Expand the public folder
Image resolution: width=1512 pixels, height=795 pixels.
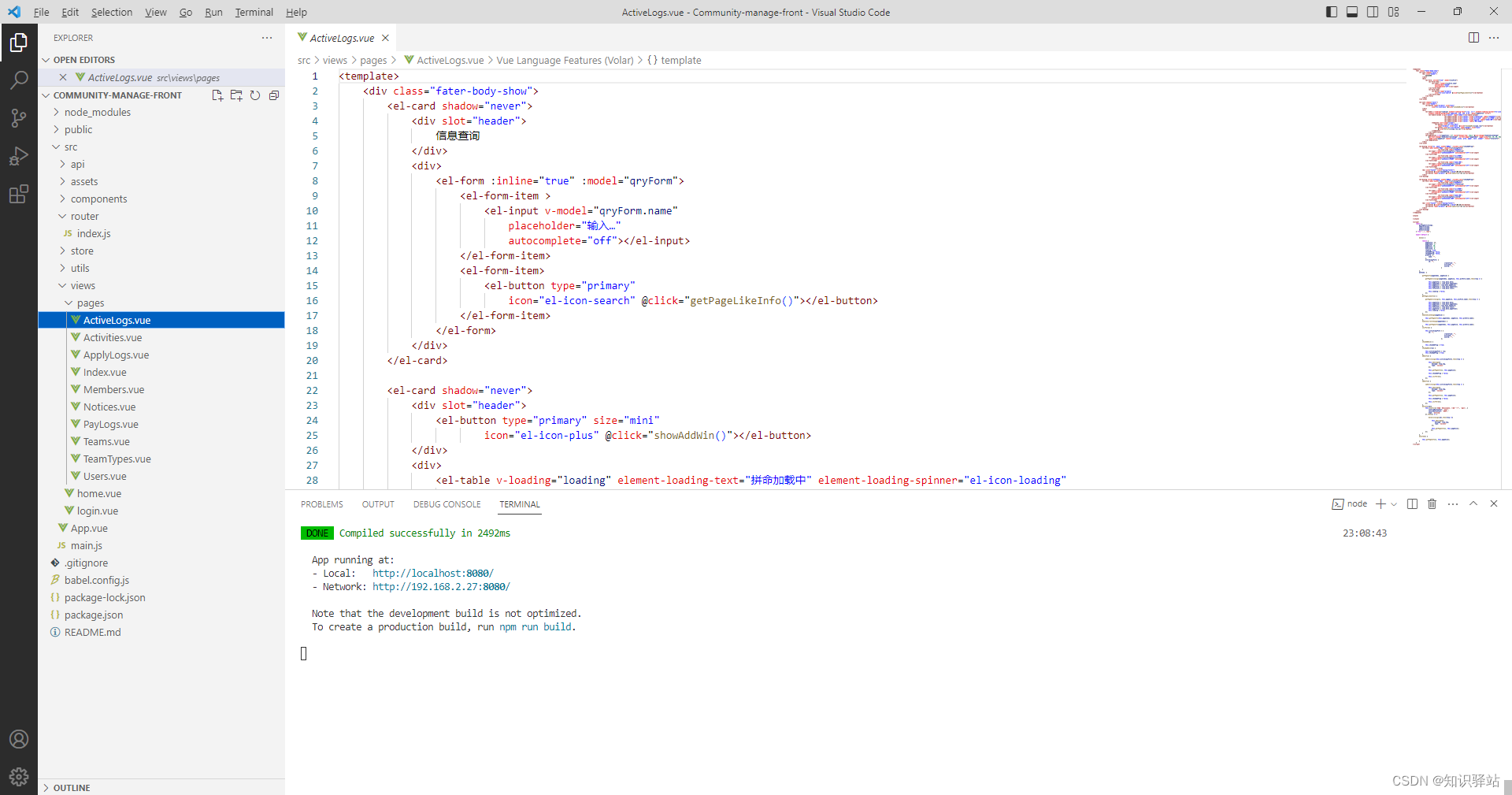click(x=161, y=130)
